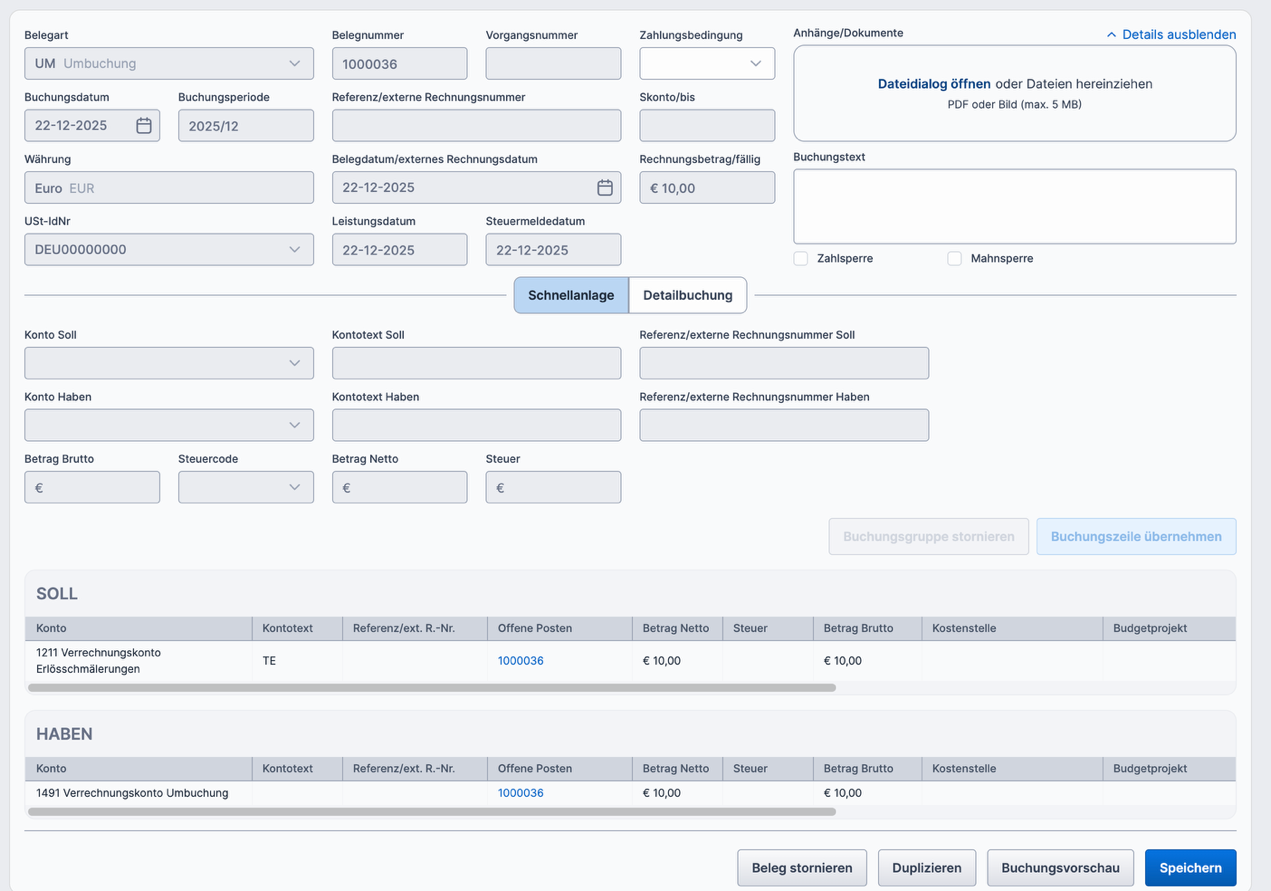
Task: Open the Belegdatum calendar picker icon
Action: pos(604,188)
